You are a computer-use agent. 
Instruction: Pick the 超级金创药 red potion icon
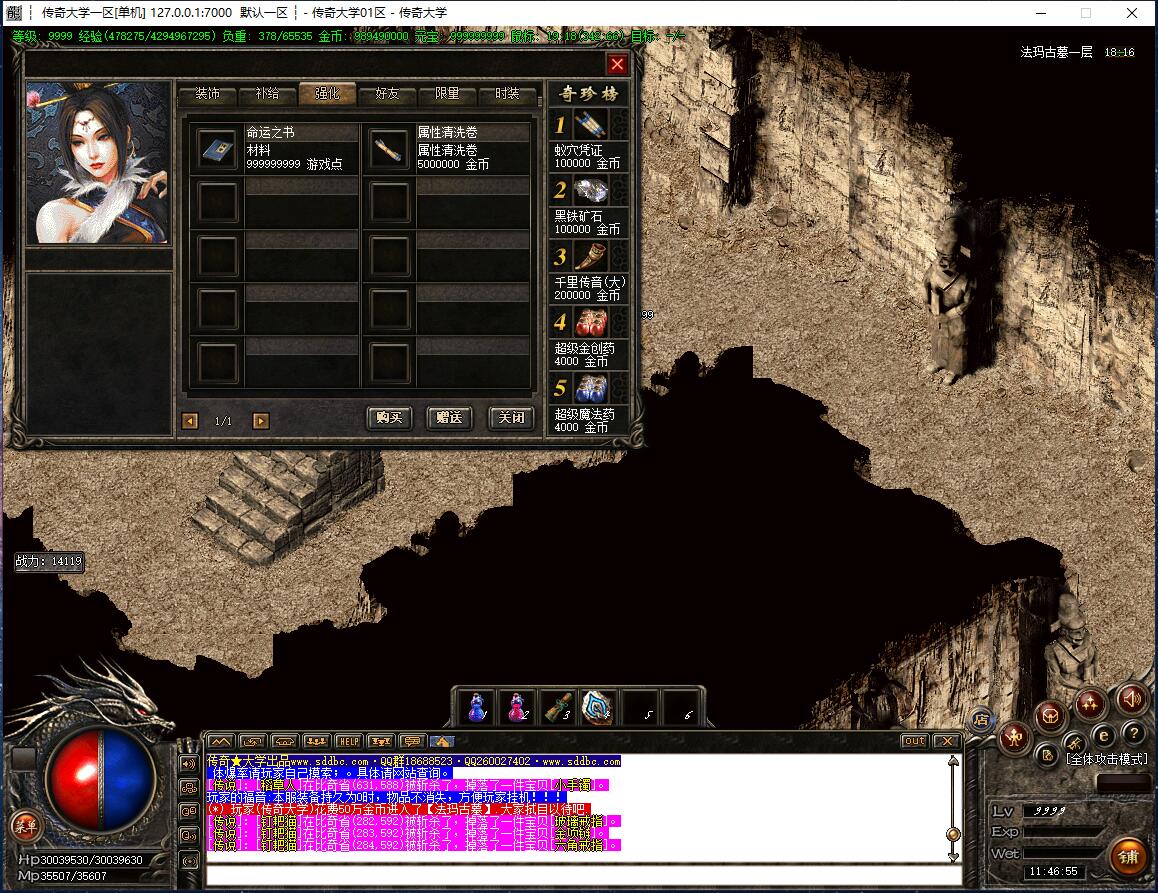(591, 323)
